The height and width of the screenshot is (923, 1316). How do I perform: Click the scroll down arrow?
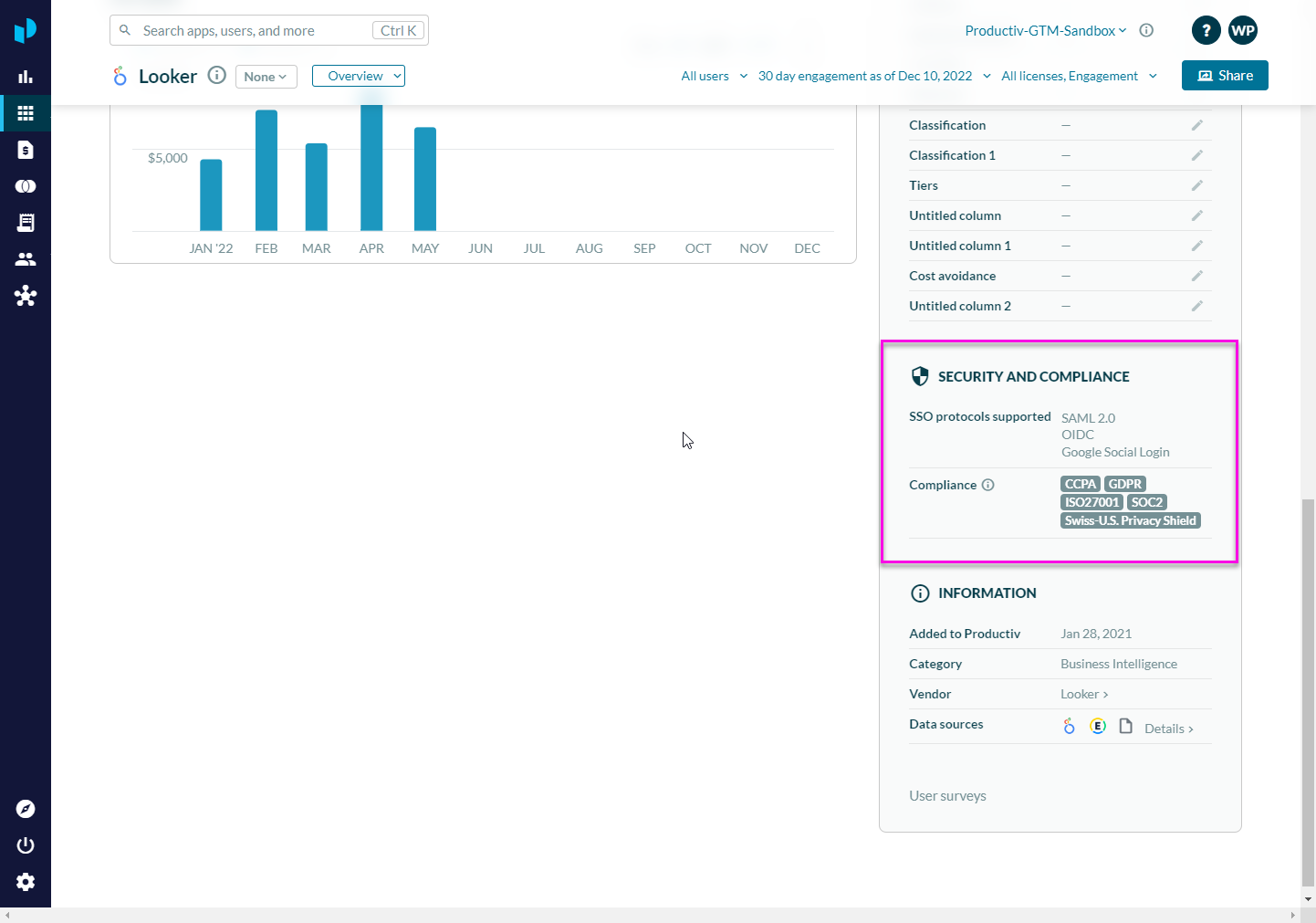coord(1309,899)
